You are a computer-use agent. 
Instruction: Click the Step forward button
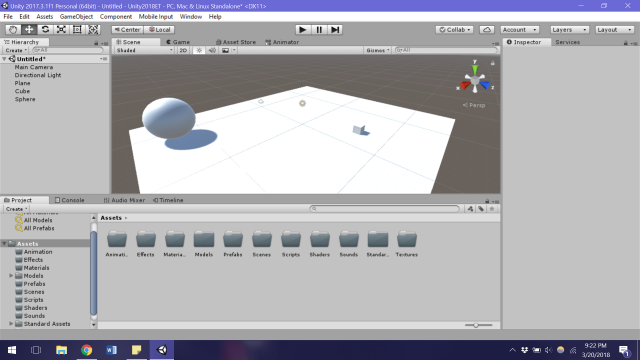[335, 30]
